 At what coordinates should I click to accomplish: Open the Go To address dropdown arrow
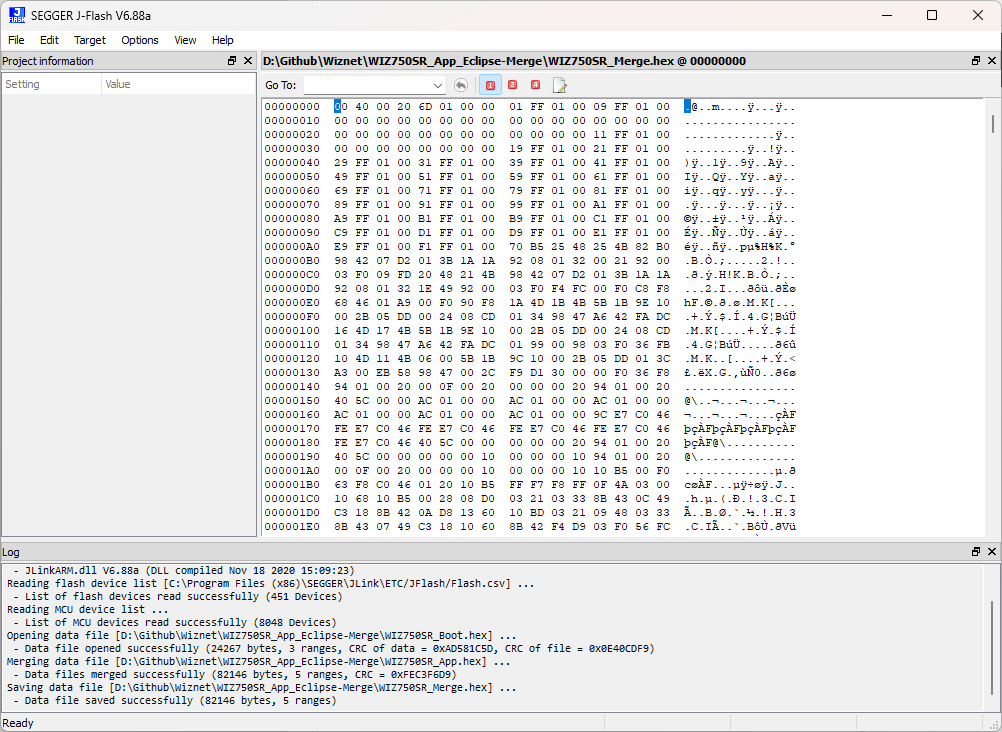point(438,85)
